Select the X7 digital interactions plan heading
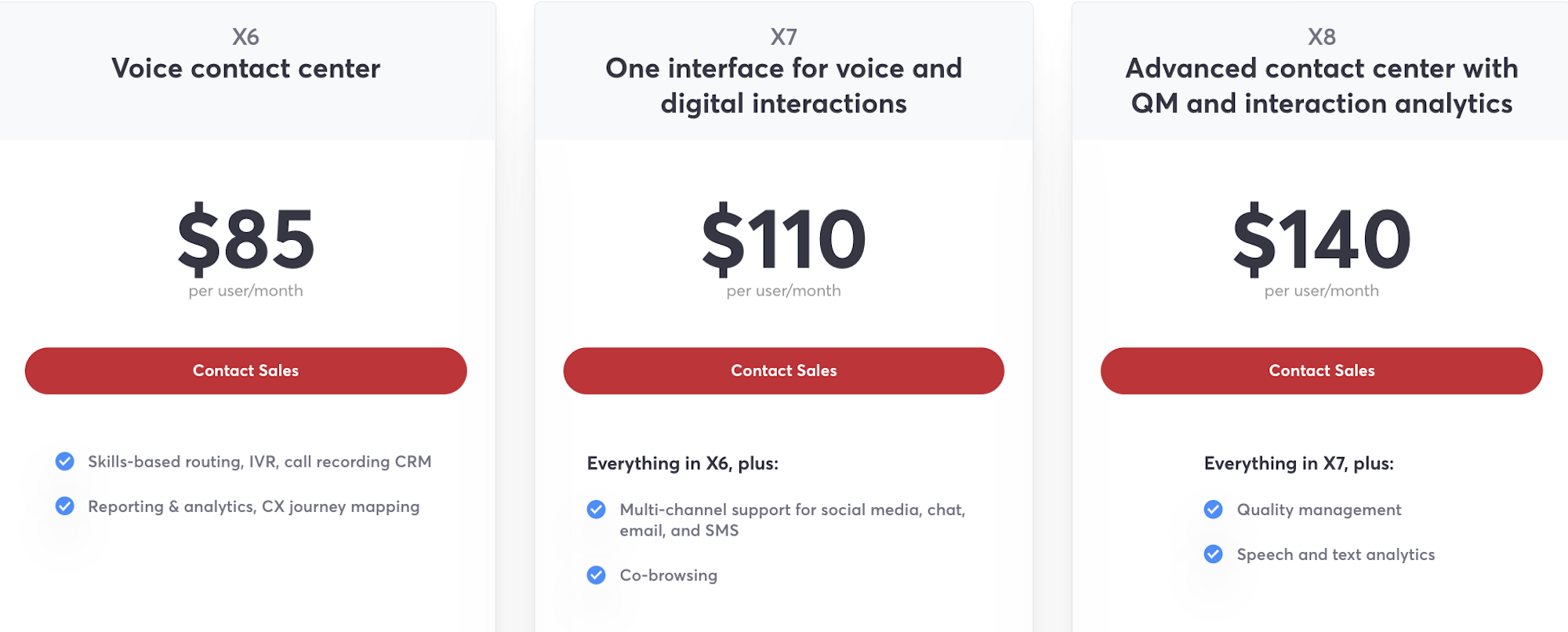The image size is (1568, 632). (x=783, y=71)
